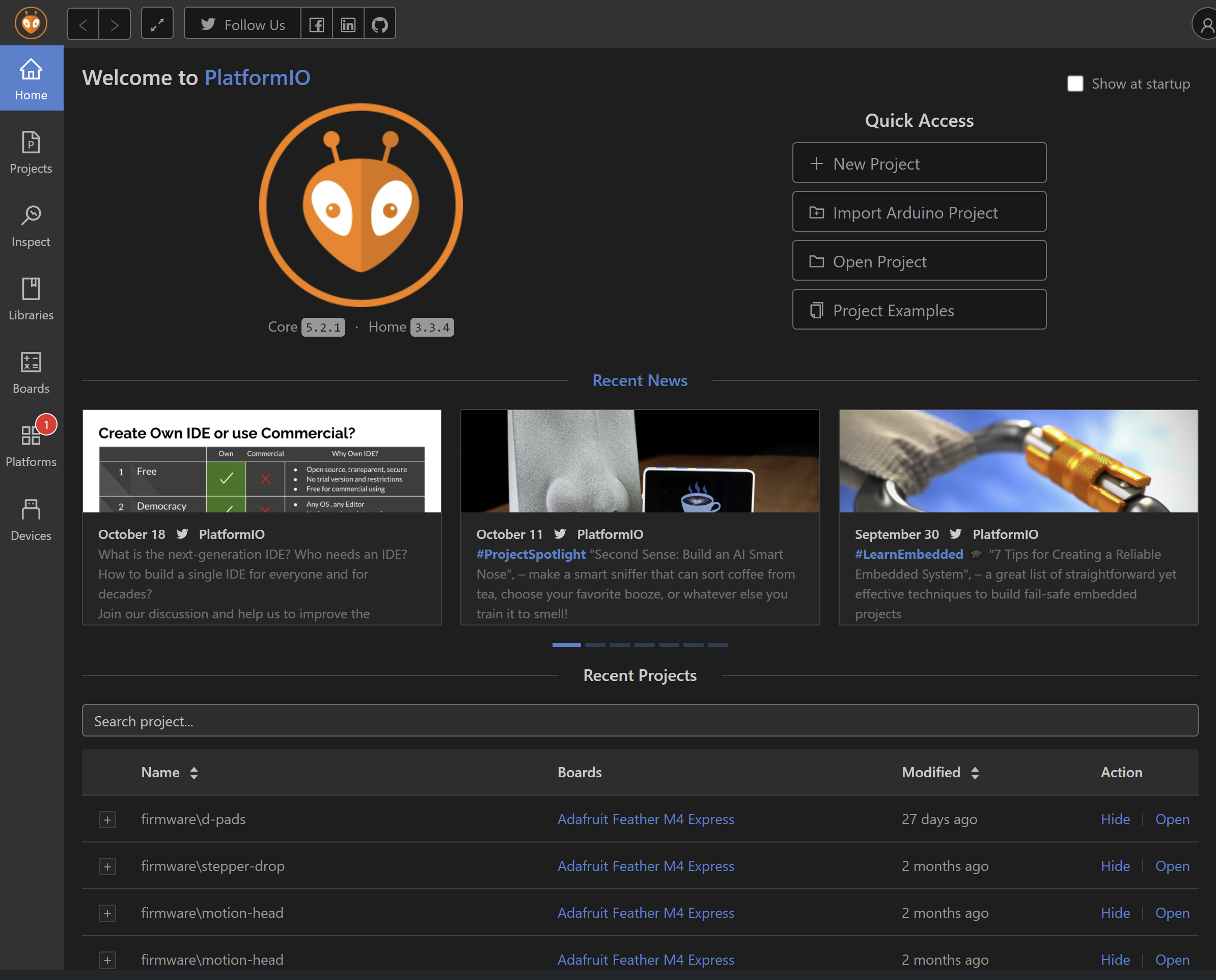Open Libraries in the sidebar
The image size is (1216, 980).
pos(32,299)
